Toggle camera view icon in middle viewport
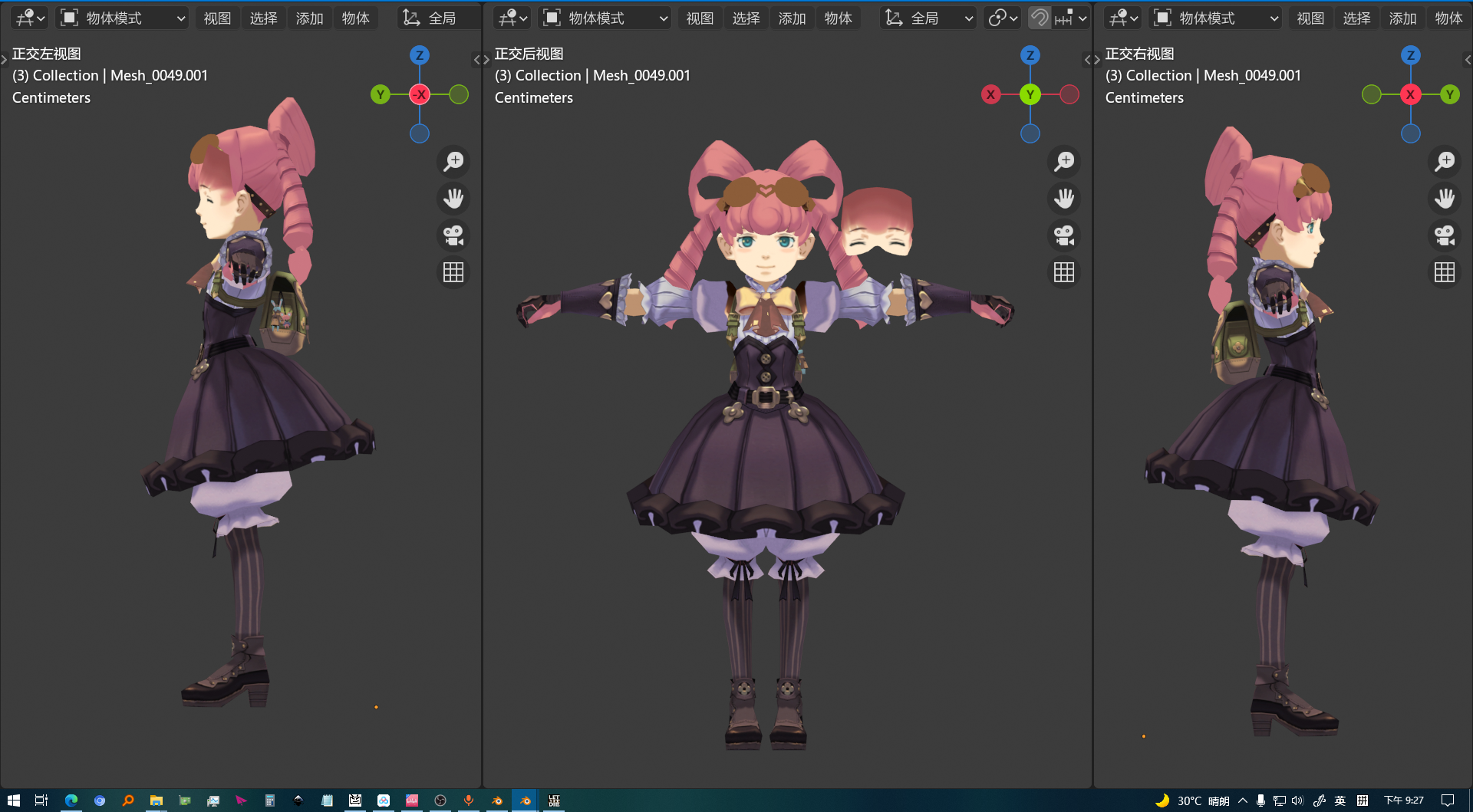1473x812 pixels. click(1064, 235)
